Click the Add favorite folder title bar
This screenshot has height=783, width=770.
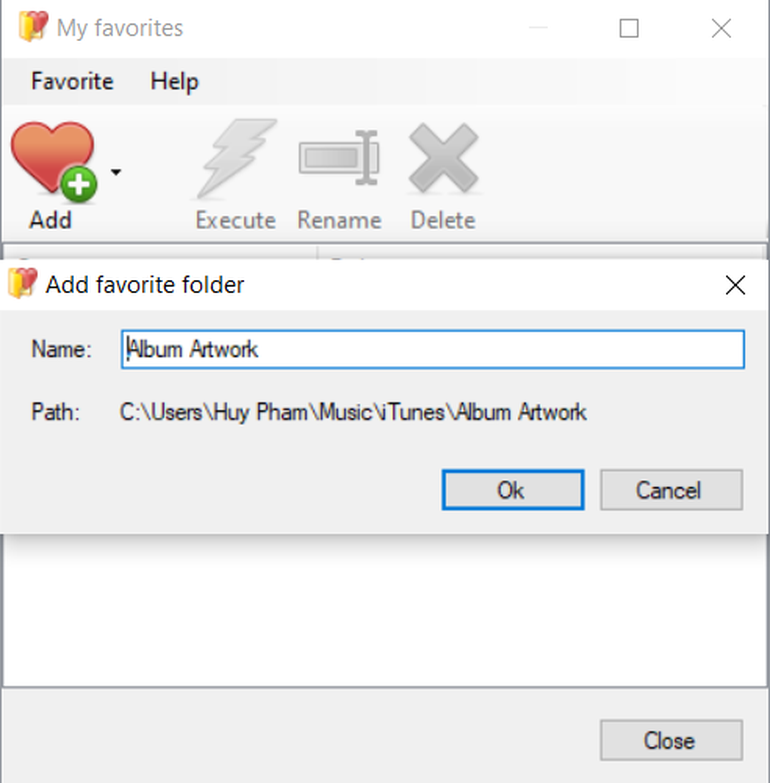(380, 285)
